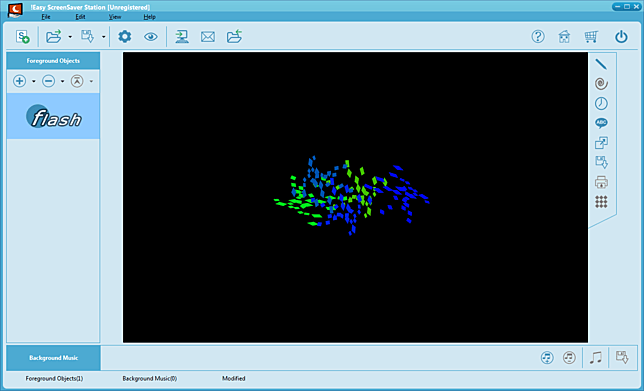Viewport: 644px width, 391px height.
Task: Click the envelope email icon
Action: [x=208, y=37]
